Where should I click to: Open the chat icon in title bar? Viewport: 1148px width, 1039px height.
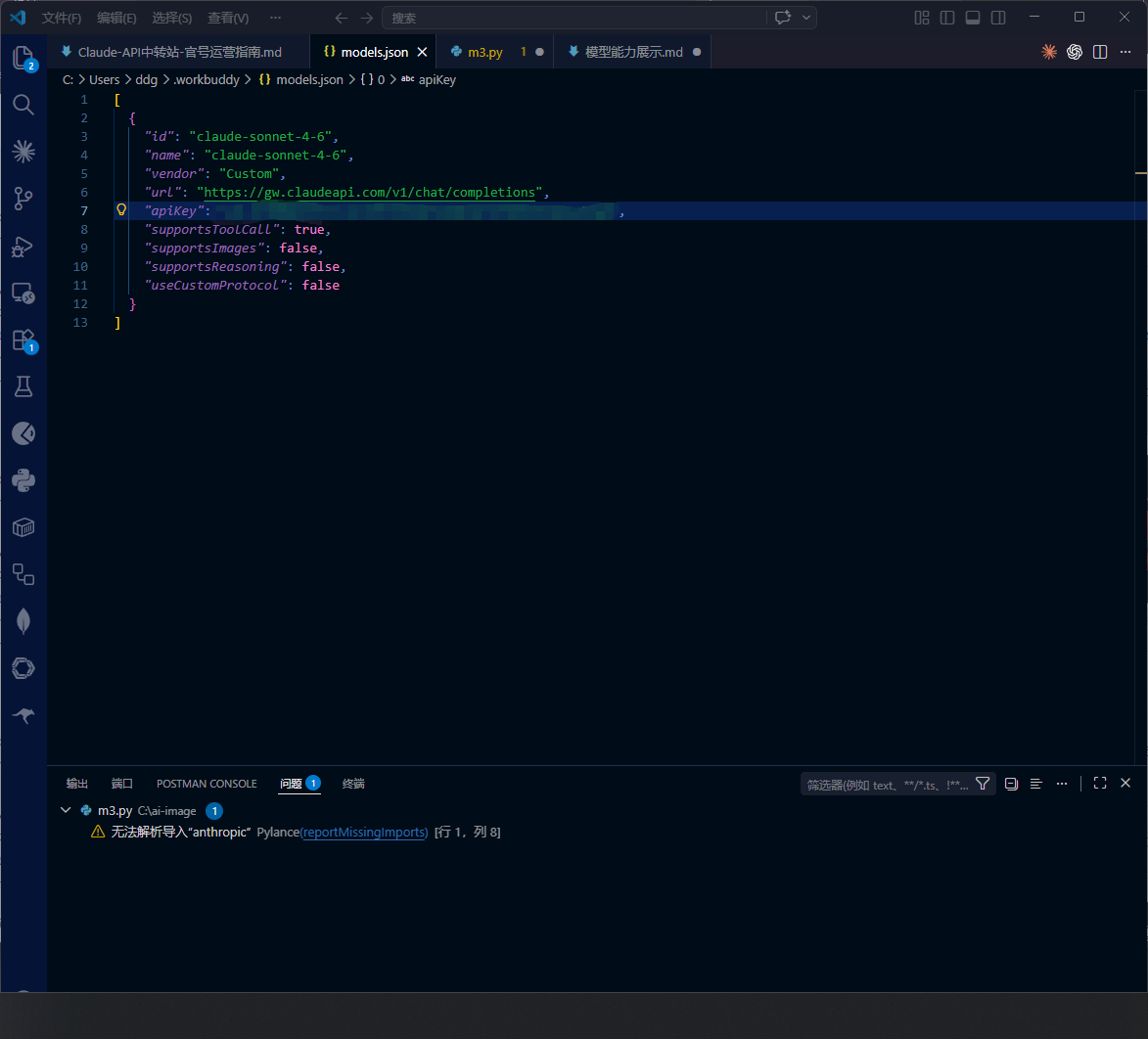[783, 18]
